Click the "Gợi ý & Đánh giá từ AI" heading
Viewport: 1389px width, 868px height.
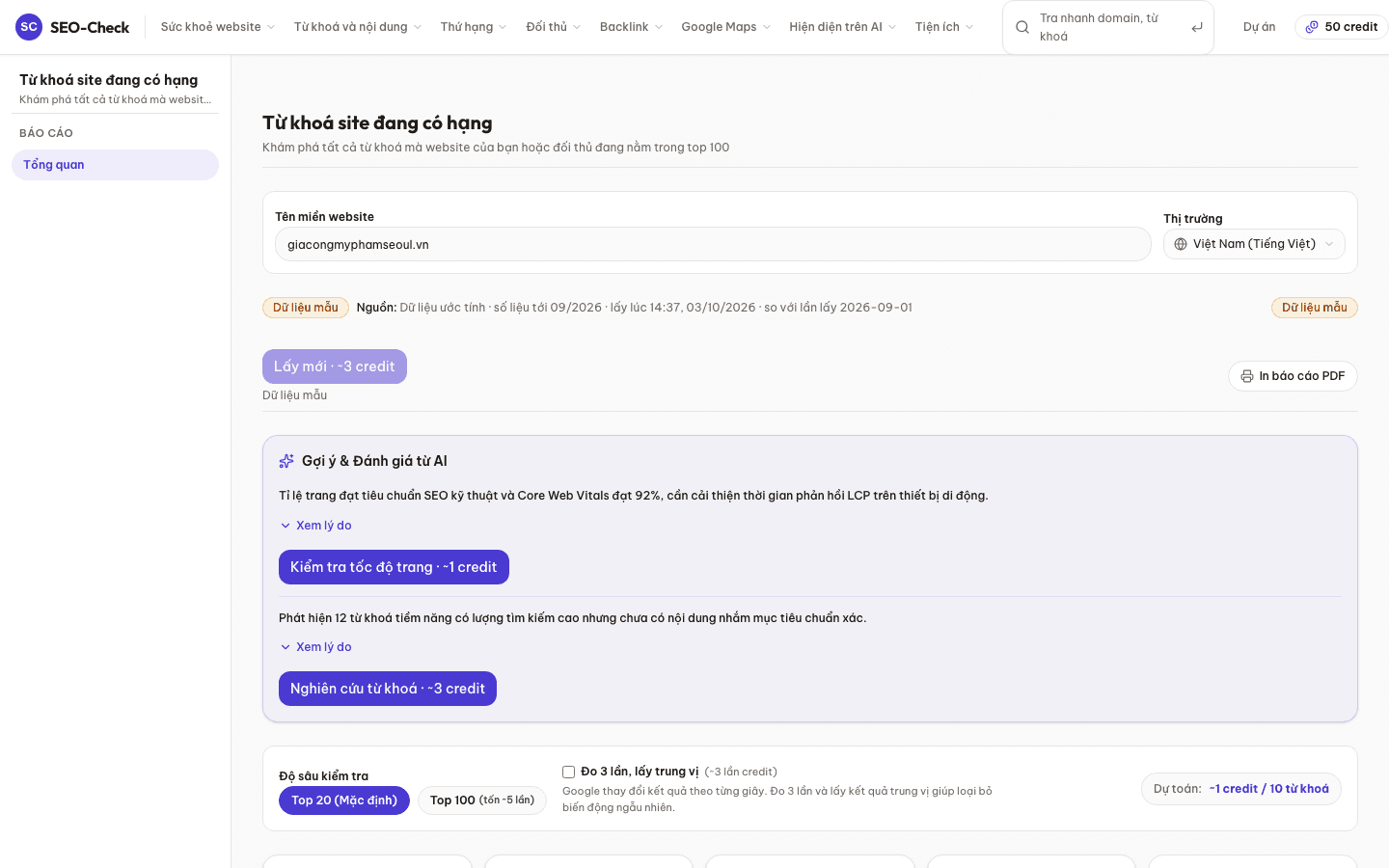(374, 461)
